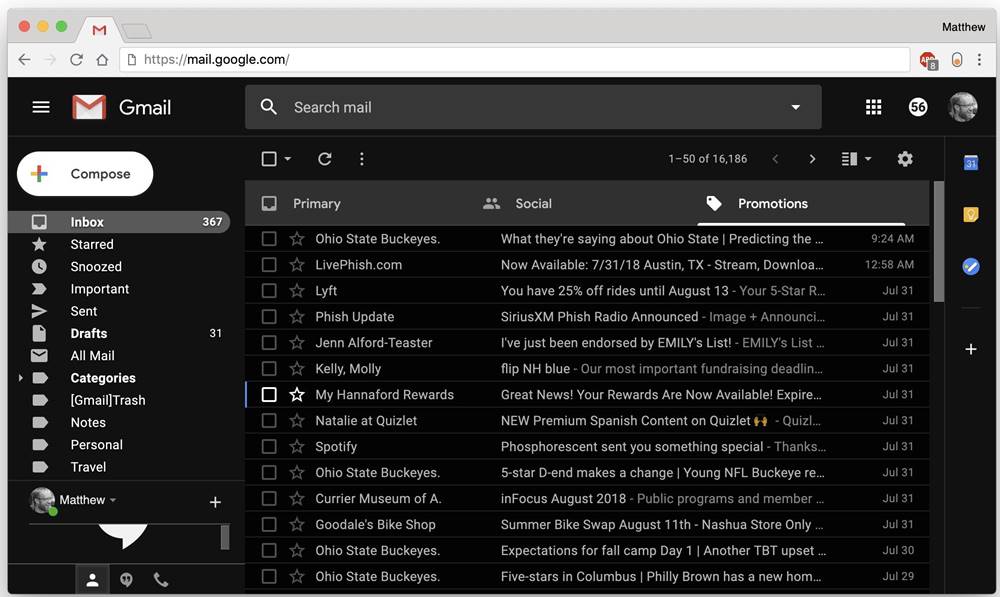Star the Spotify email
Viewport: 1000px width, 597px height.
pyautogui.click(x=297, y=446)
